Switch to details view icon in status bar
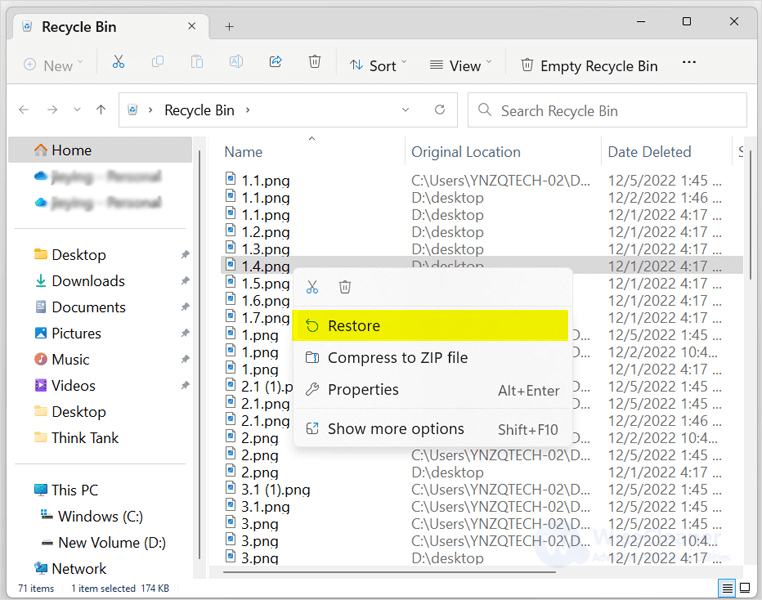Viewport: 762px width, 600px height. (727, 588)
